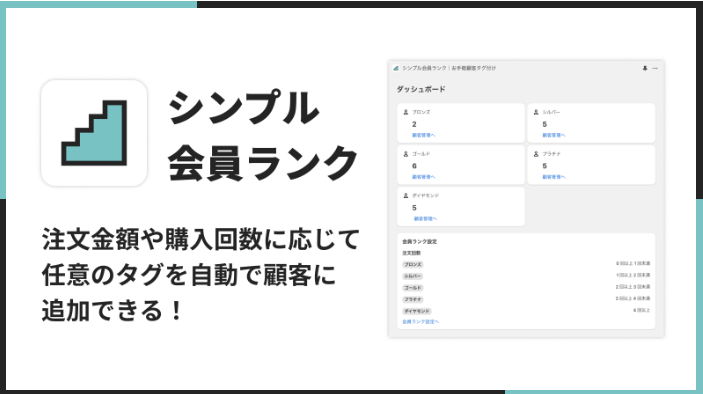Click the count 5 in シルバー card
This screenshot has width=703, height=394.
(545, 124)
